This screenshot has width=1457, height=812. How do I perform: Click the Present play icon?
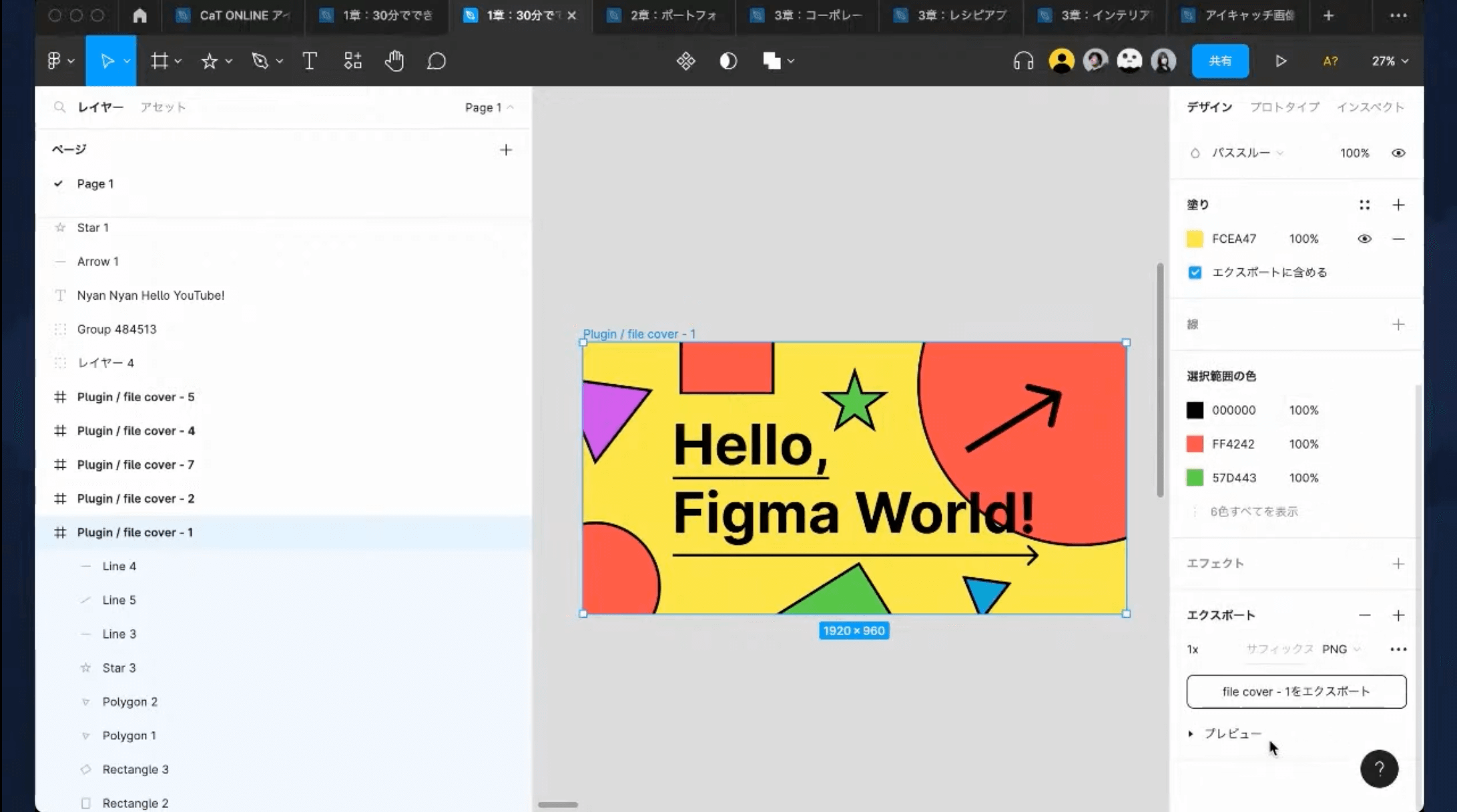pyautogui.click(x=1281, y=61)
